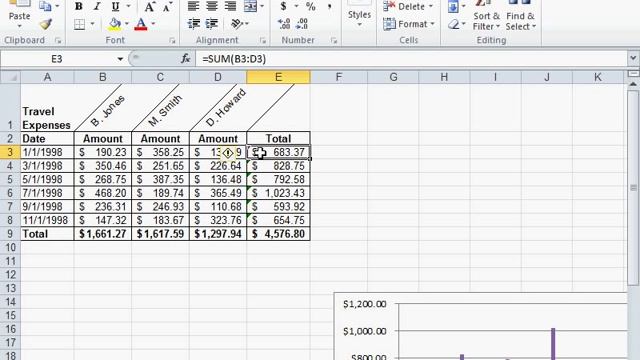Select the Total header cell in row 2
The width and height of the screenshot is (640, 360).
pos(278,139)
